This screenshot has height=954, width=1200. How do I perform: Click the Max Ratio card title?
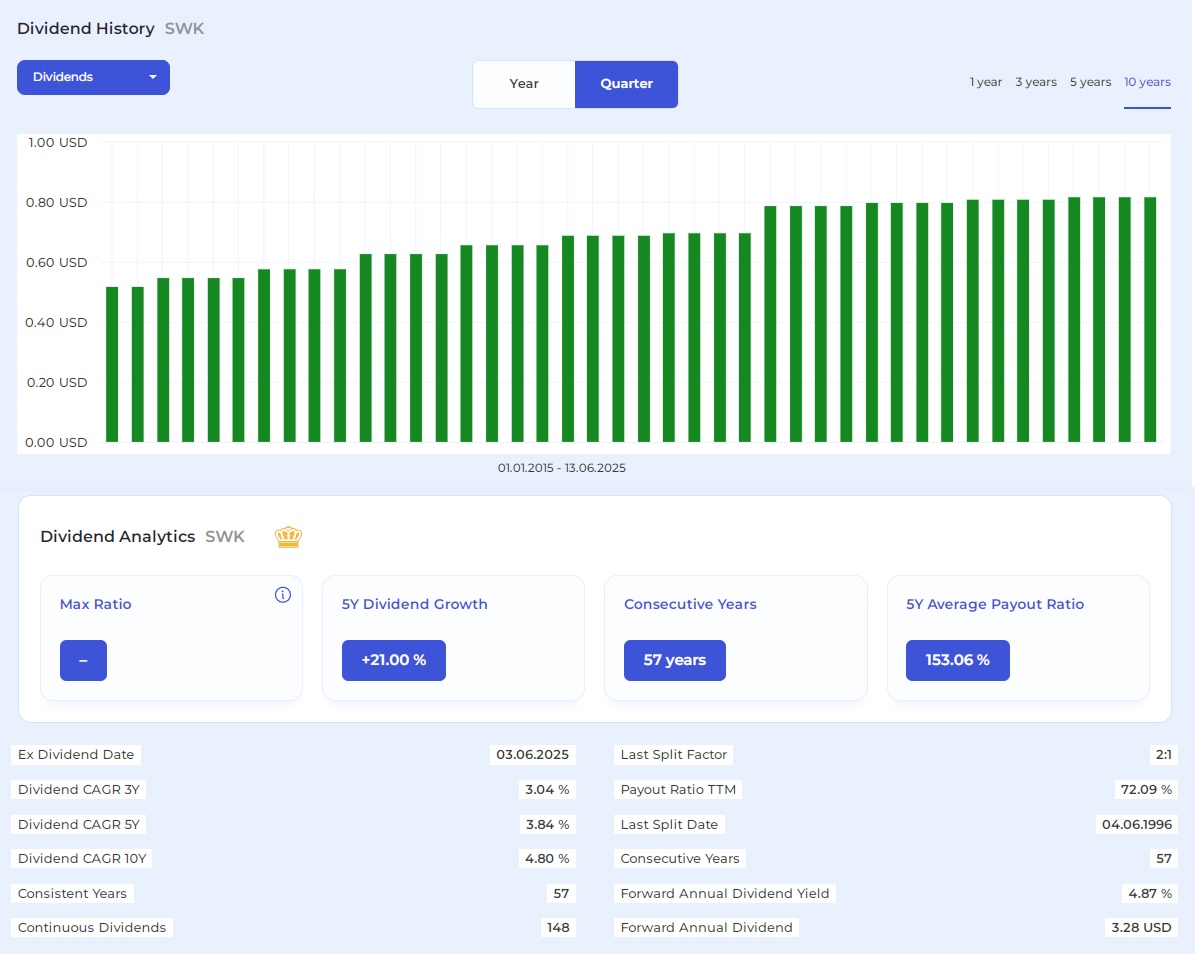pos(96,604)
